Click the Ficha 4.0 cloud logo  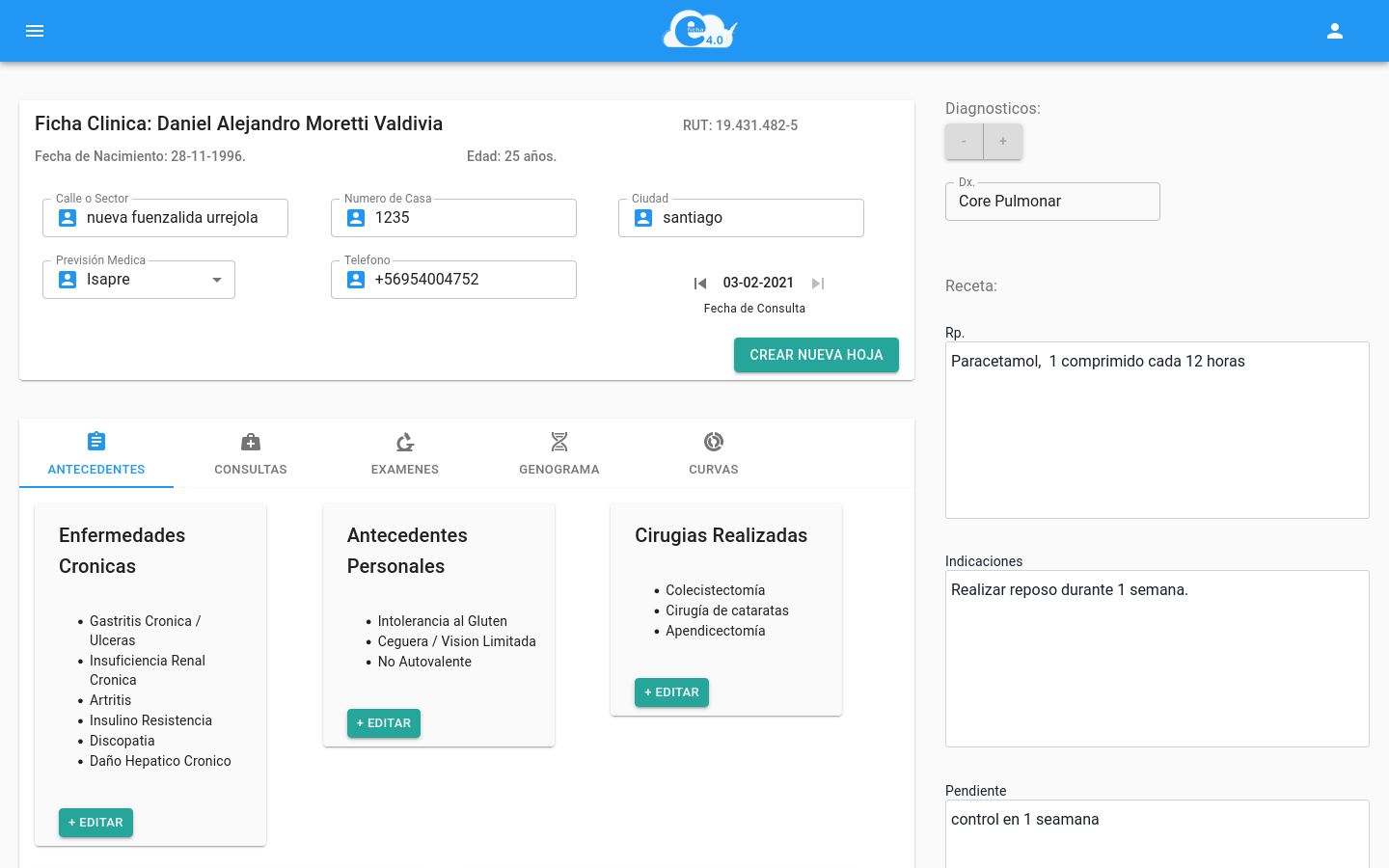[x=699, y=30]
